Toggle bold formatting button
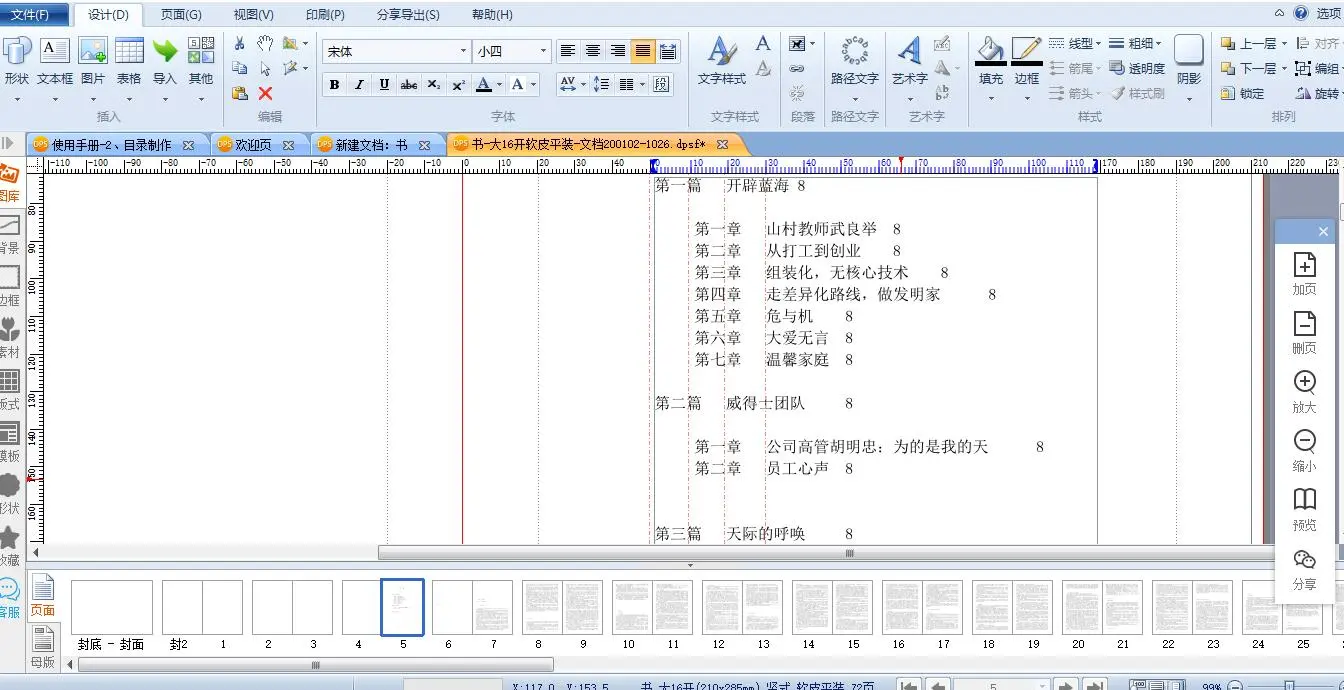 (334, 85)
